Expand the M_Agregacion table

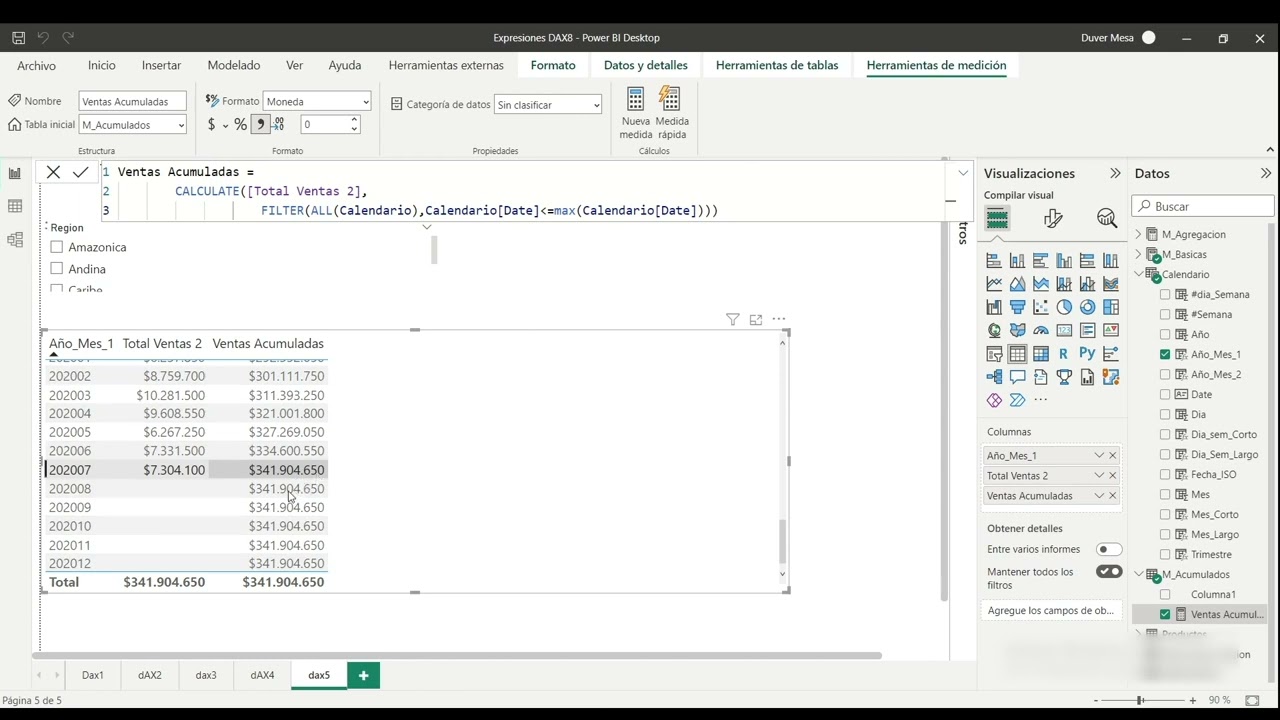[x=1138, y=234]
